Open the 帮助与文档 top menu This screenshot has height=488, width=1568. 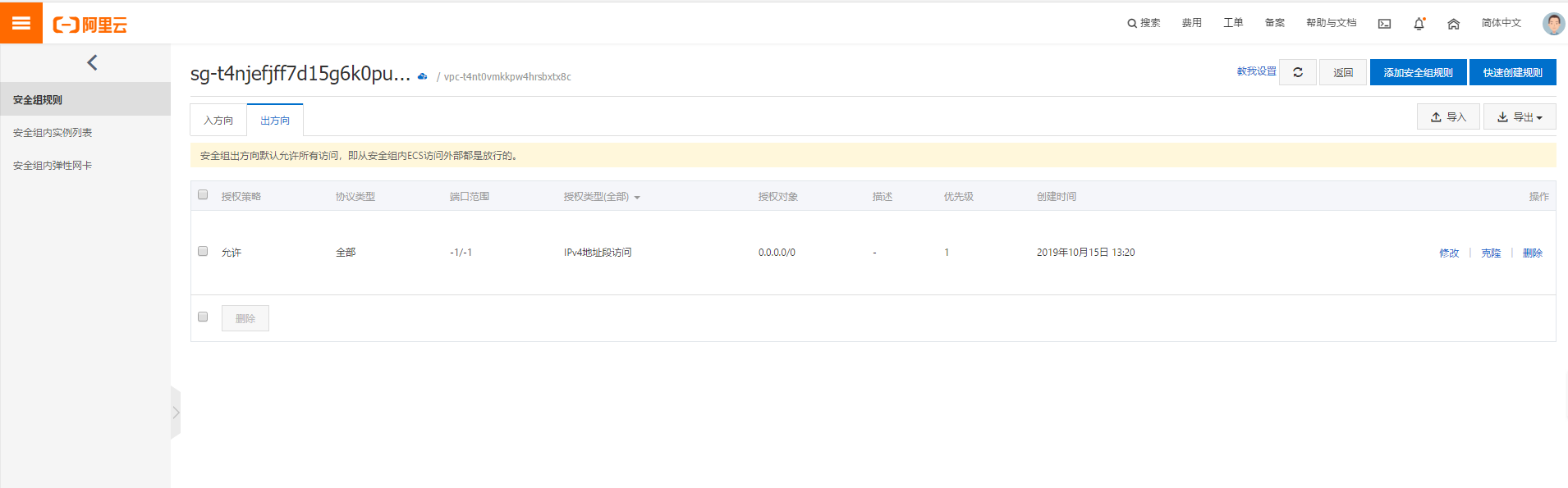[x=1332, y=23]
